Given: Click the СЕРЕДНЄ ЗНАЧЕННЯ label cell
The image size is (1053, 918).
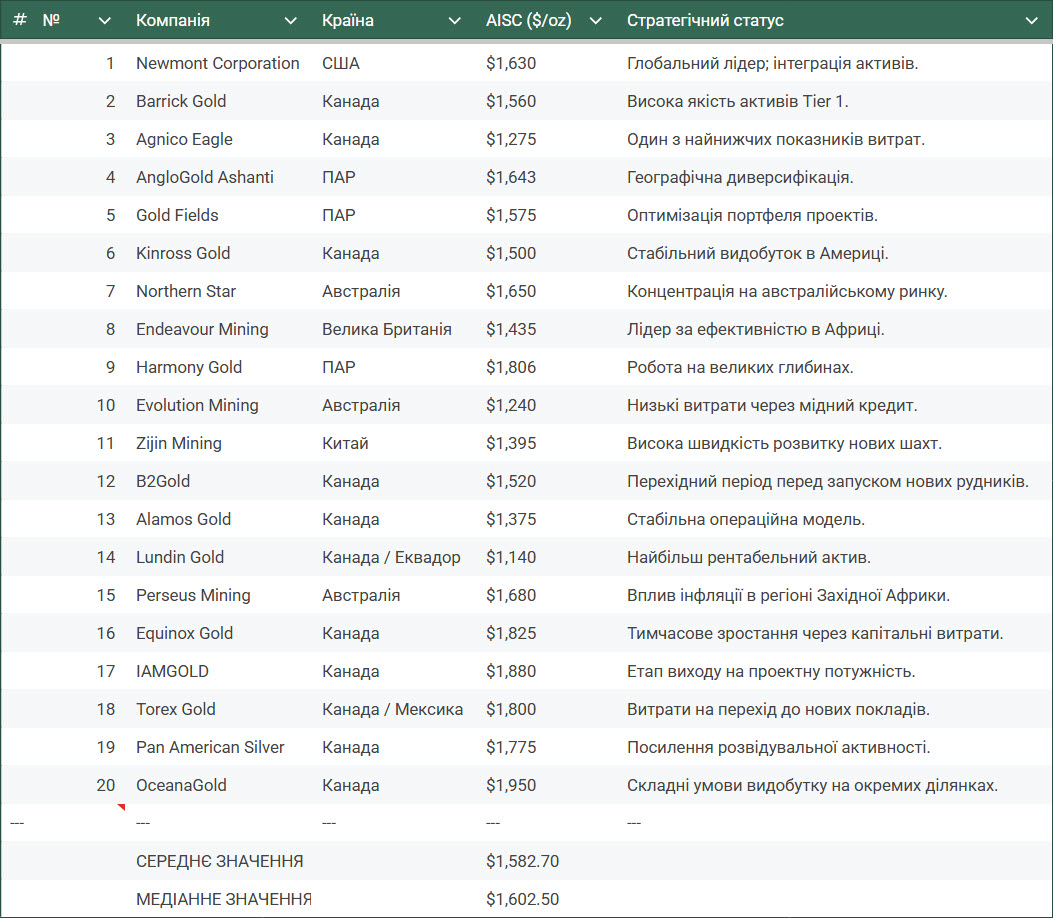Looking at the screenshot, I should tap(219, 861).
